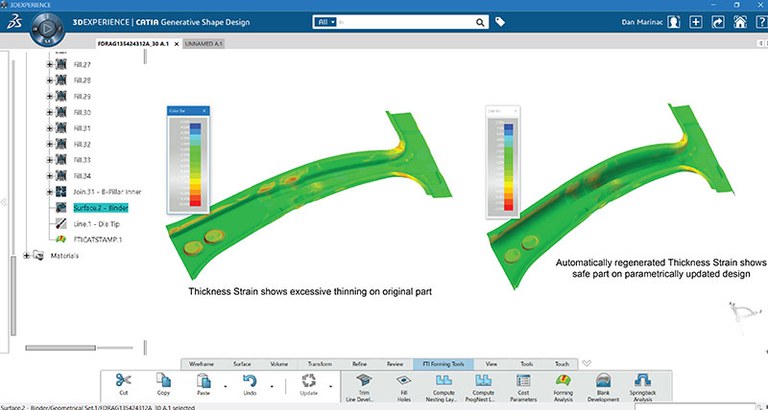
Task: Open the Blank Development tool
Action: click(x=604, y=379)
